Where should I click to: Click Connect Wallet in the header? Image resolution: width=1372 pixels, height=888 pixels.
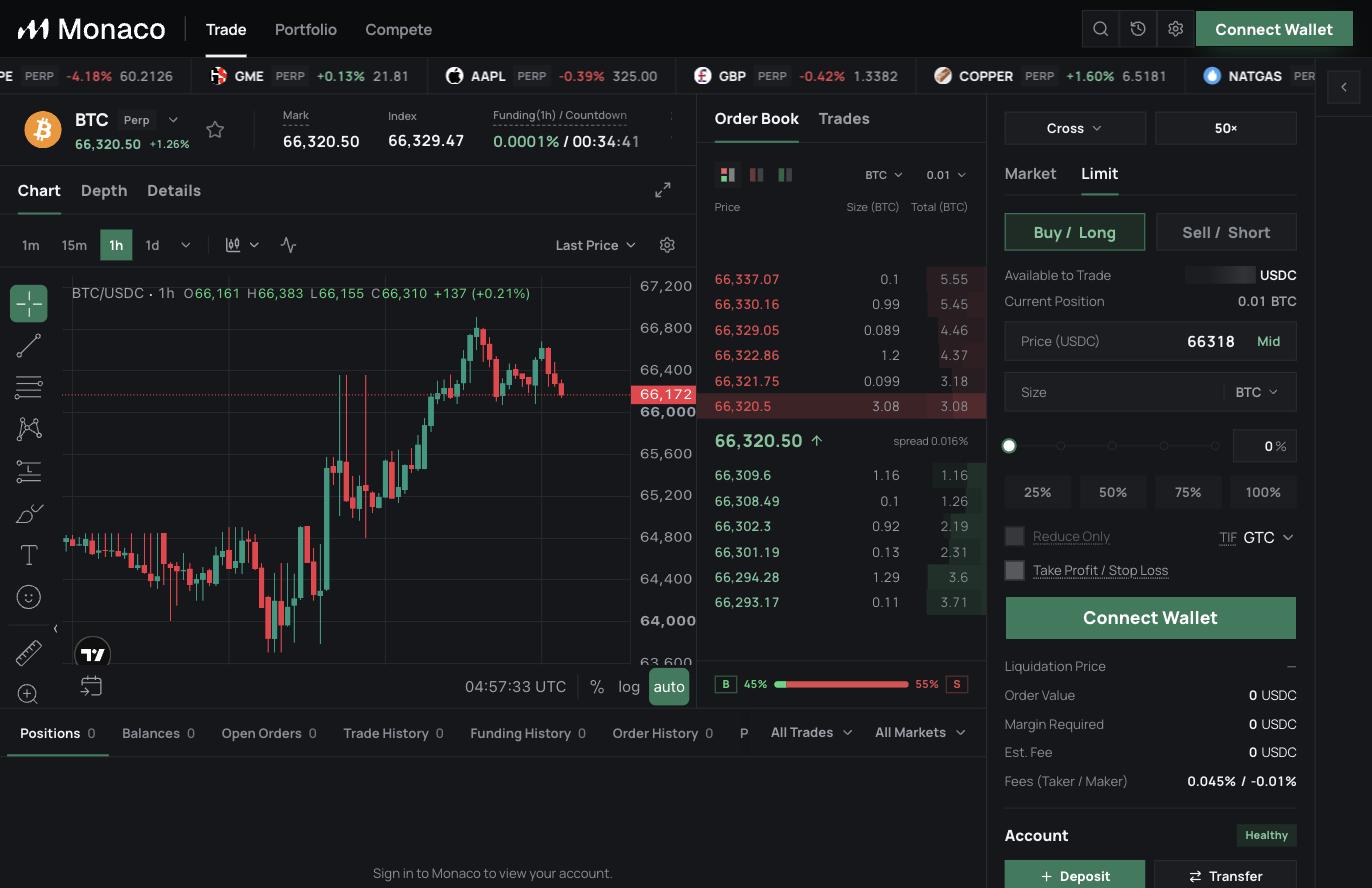pos(1274,29)
